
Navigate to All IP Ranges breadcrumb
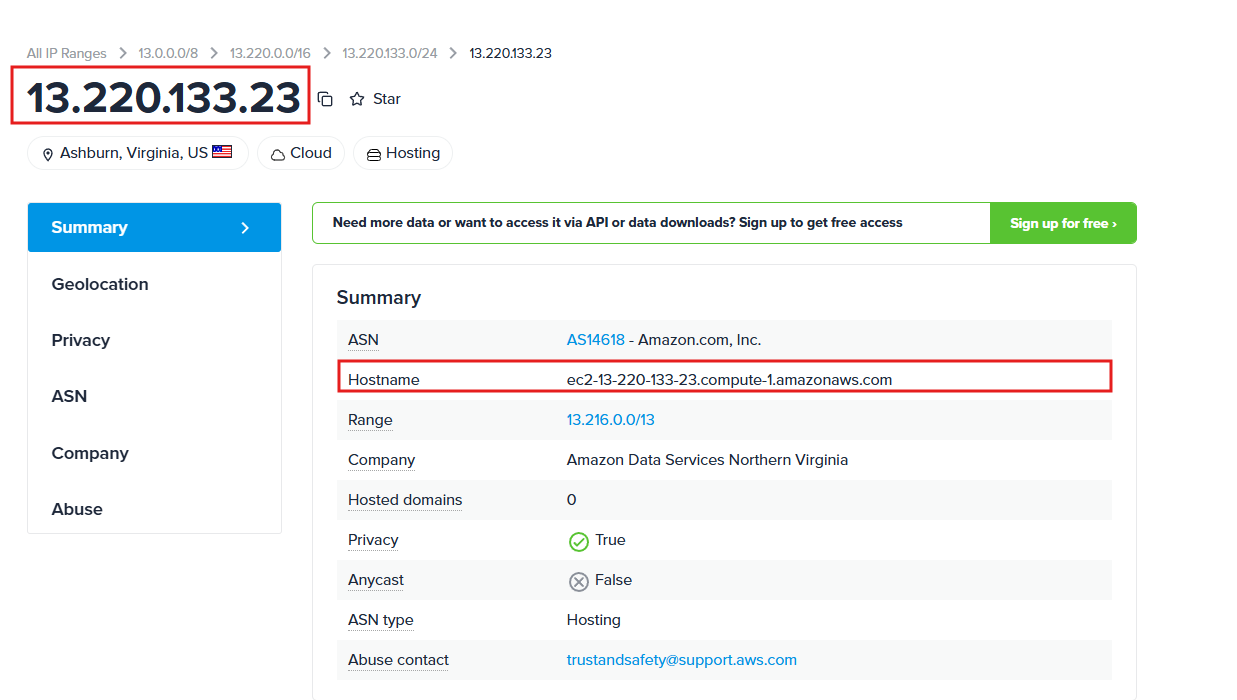[66, 53]
